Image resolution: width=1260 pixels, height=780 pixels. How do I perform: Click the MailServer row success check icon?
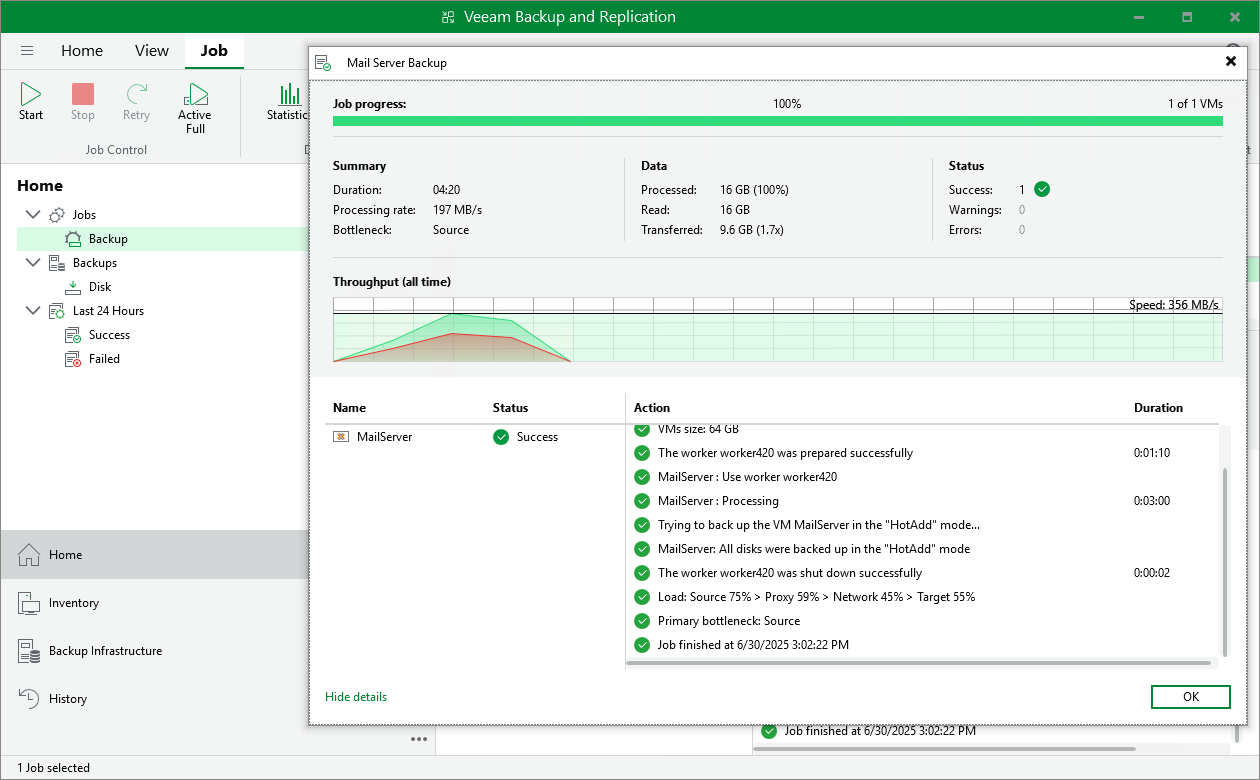[x=501, y=437]
